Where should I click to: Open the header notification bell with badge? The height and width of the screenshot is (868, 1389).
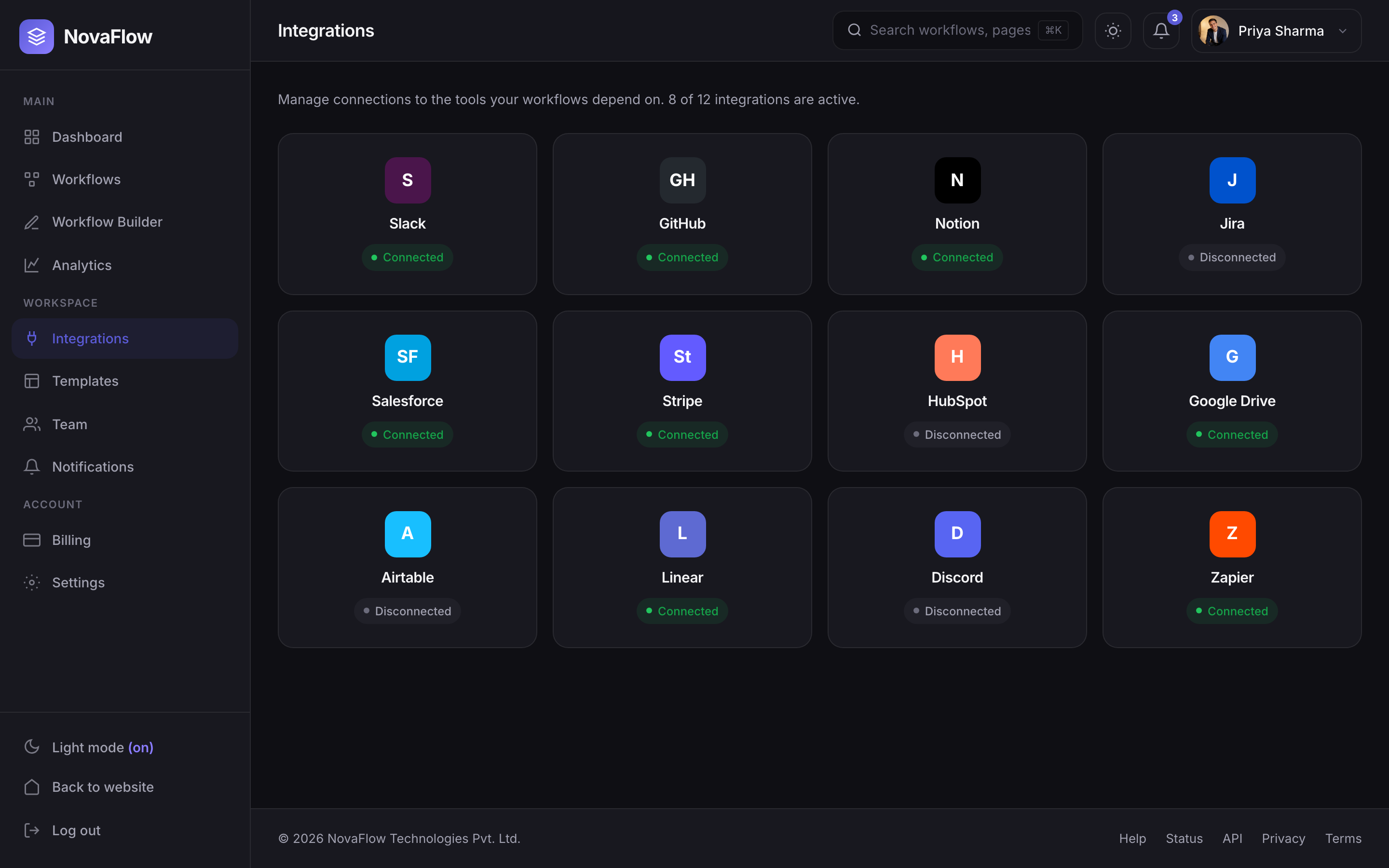1161,30
